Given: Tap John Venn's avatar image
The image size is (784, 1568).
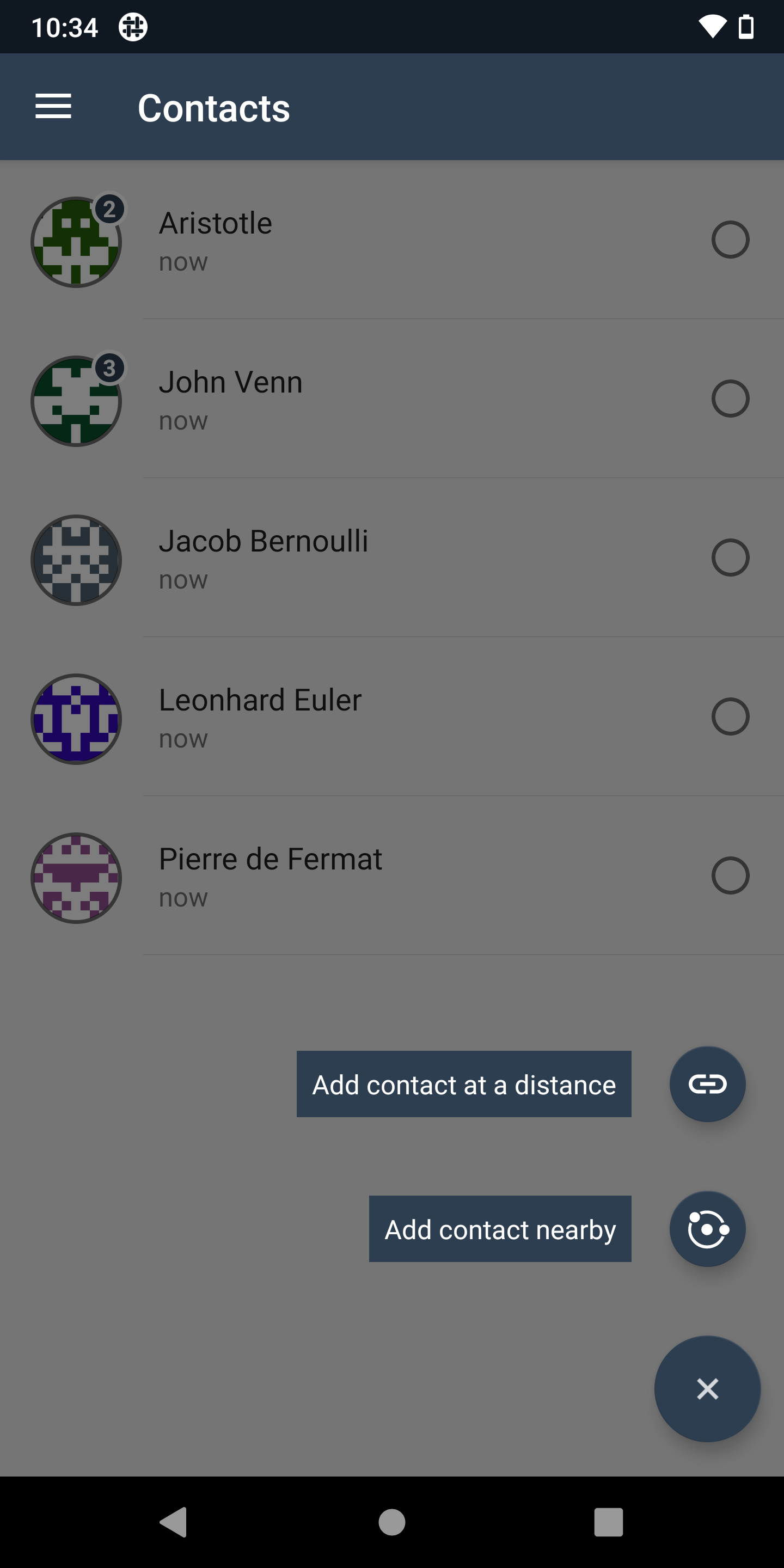Looking at the screenshot, I should [76, 401].
